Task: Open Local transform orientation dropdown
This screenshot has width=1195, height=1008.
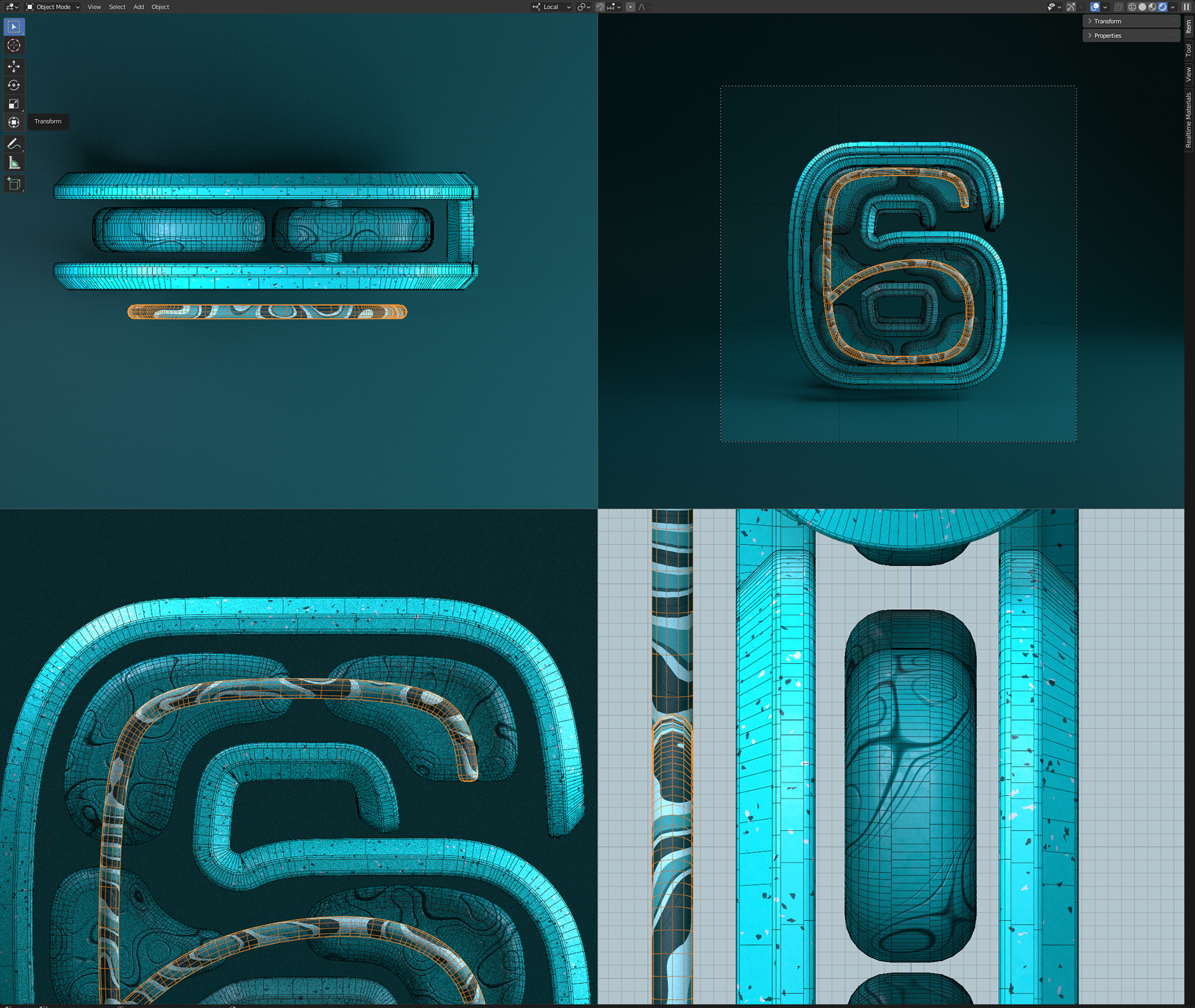Action: (x=551, y=7)
